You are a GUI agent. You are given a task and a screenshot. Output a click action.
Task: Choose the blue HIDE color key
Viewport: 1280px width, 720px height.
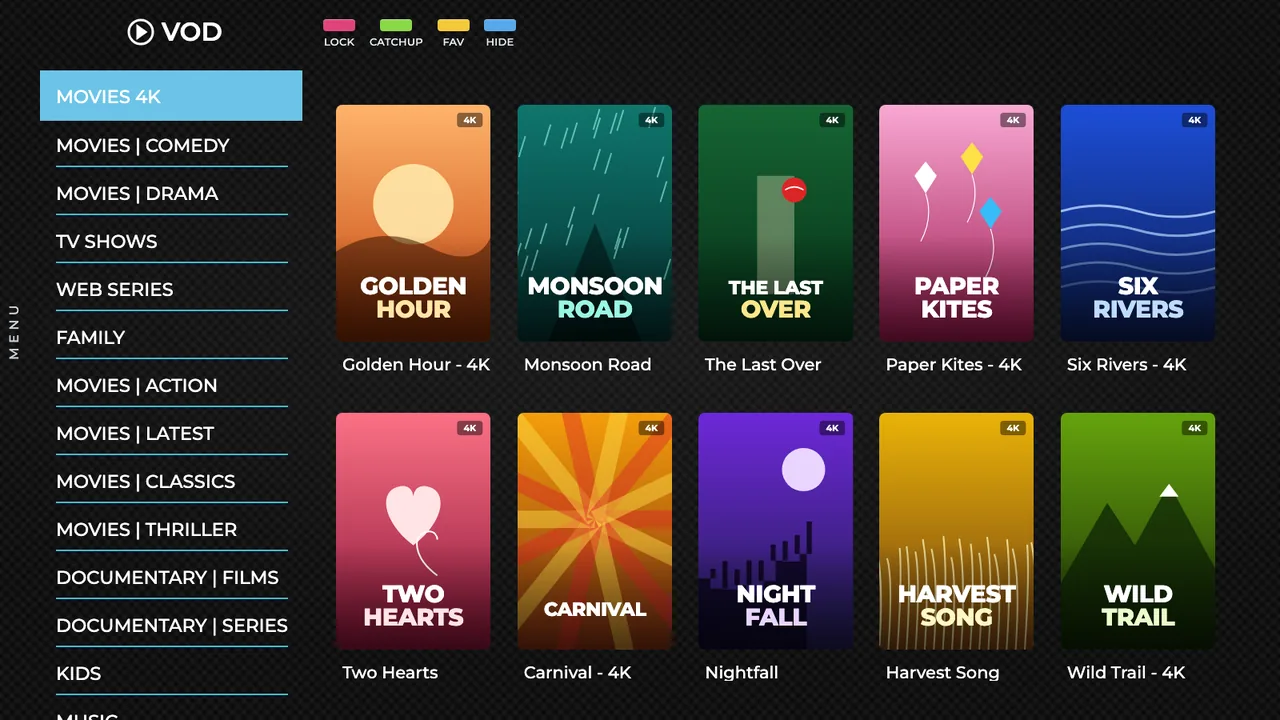[x=499, y=26]
